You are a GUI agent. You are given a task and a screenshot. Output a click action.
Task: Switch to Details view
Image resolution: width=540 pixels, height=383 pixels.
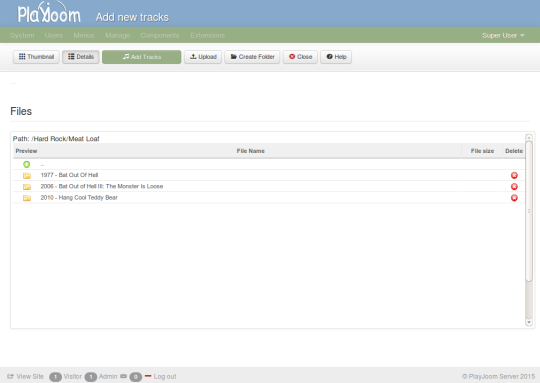81,57
